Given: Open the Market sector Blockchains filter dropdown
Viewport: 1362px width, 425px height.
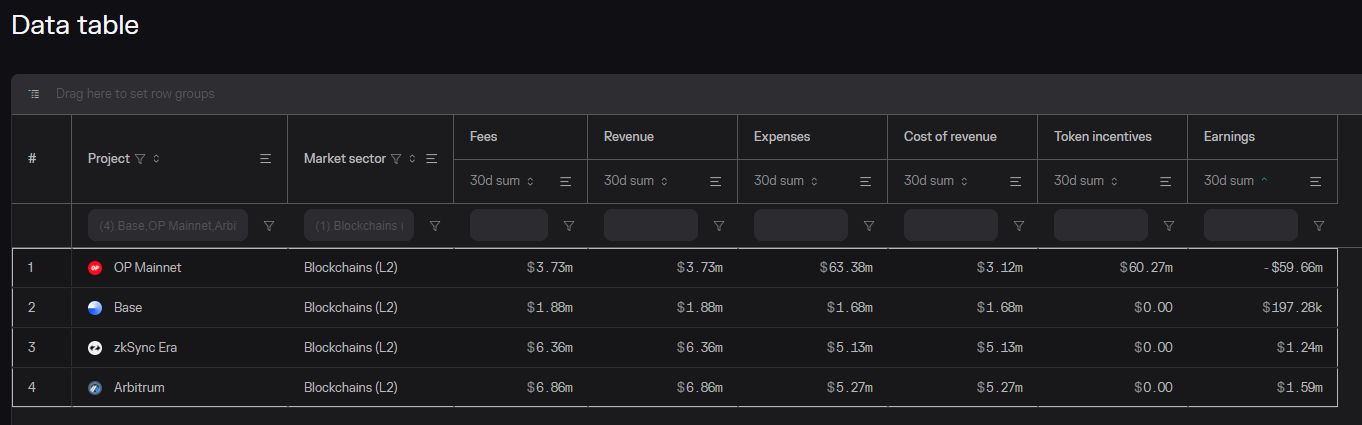Looking at the screenshot, I should point(358,226).
